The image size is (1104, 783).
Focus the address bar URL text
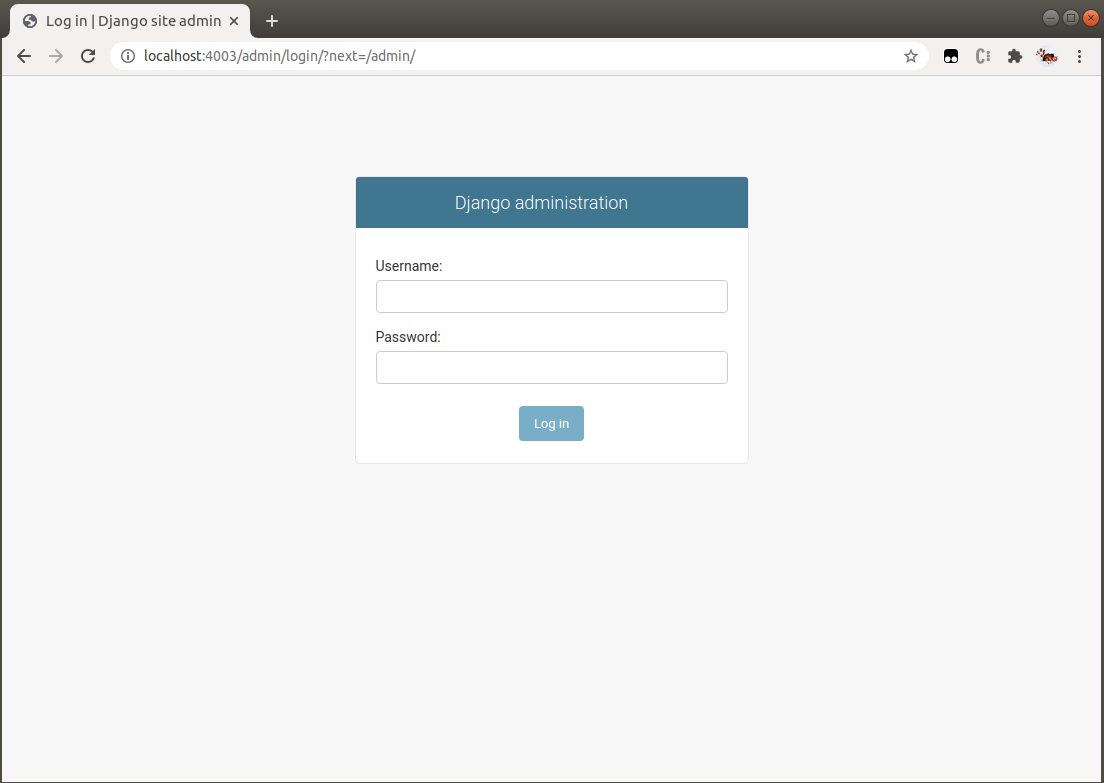pyautogui.click(x=280, y=56)
